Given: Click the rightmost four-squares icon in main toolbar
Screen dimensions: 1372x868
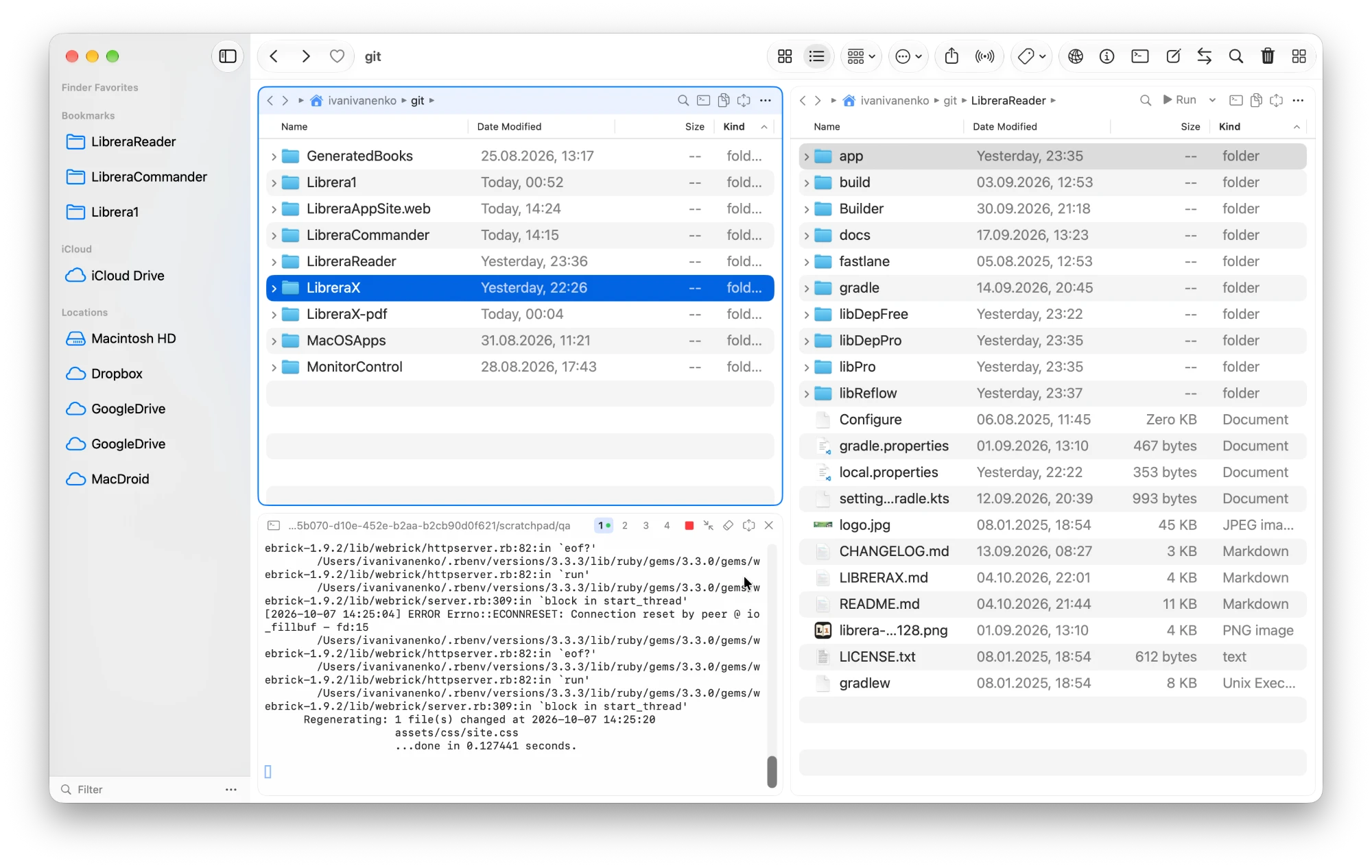Looking at the screenshot, I should coord(1299,56).
